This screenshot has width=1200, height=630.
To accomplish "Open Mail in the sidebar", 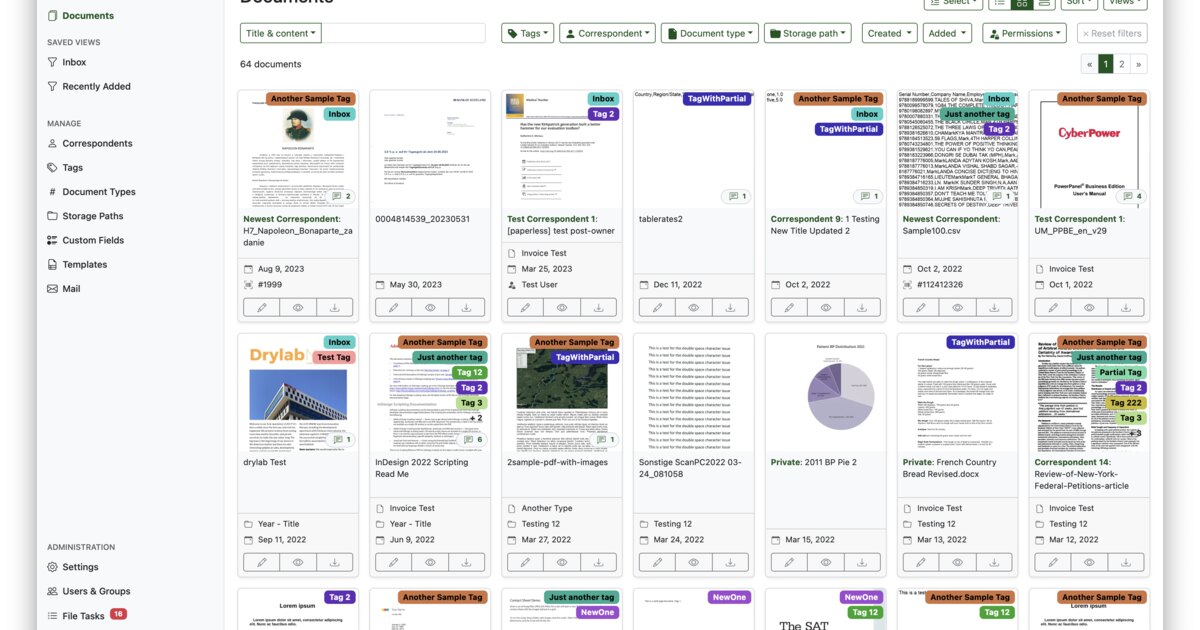I will pos(70,289).
